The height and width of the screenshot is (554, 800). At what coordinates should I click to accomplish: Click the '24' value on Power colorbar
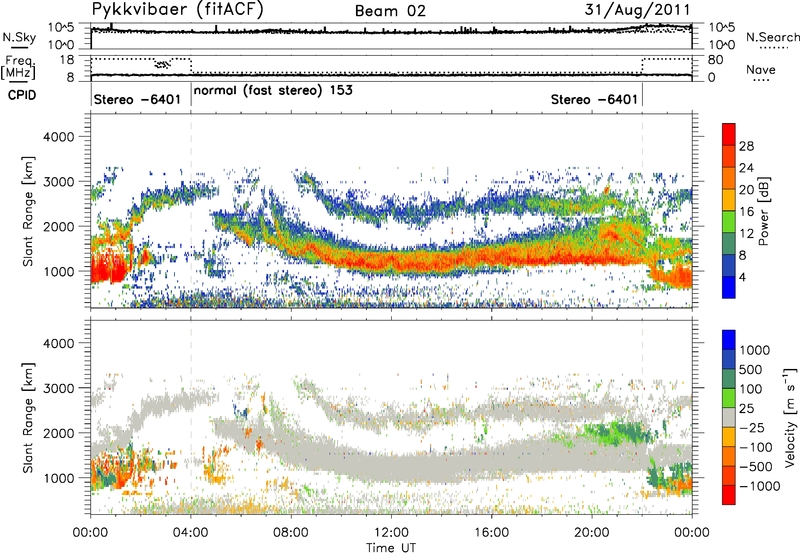[x=746, y=168]
